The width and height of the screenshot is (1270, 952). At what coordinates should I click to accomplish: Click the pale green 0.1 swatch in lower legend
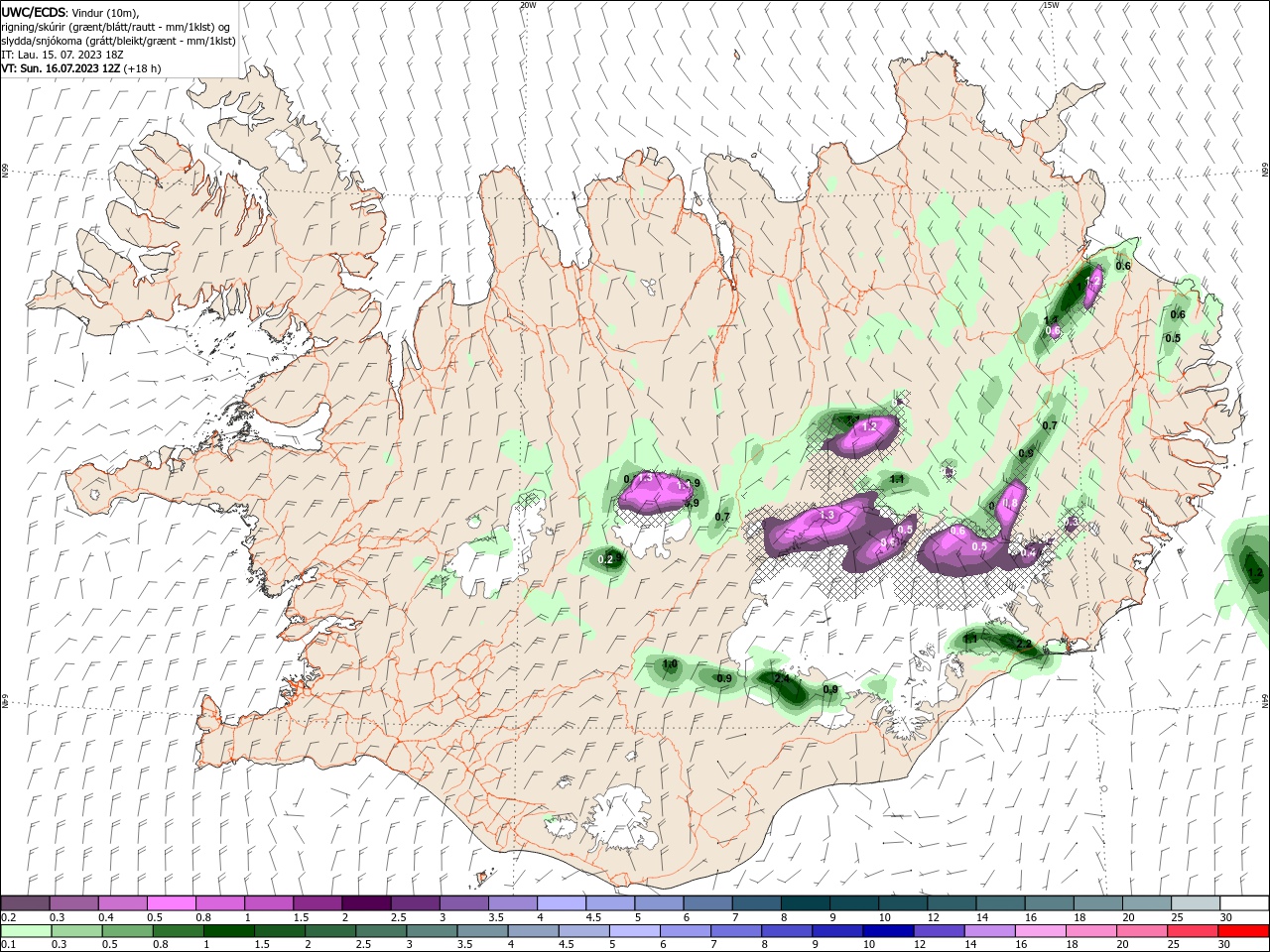25,931
